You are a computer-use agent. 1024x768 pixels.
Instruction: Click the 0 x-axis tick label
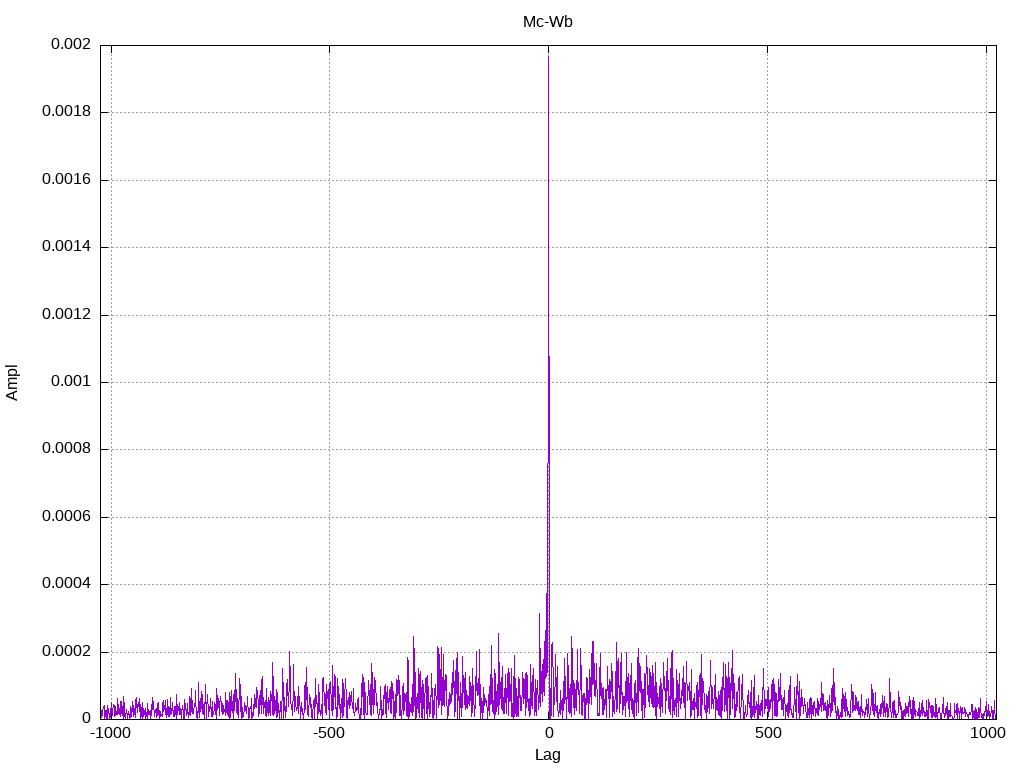[548, 733]
